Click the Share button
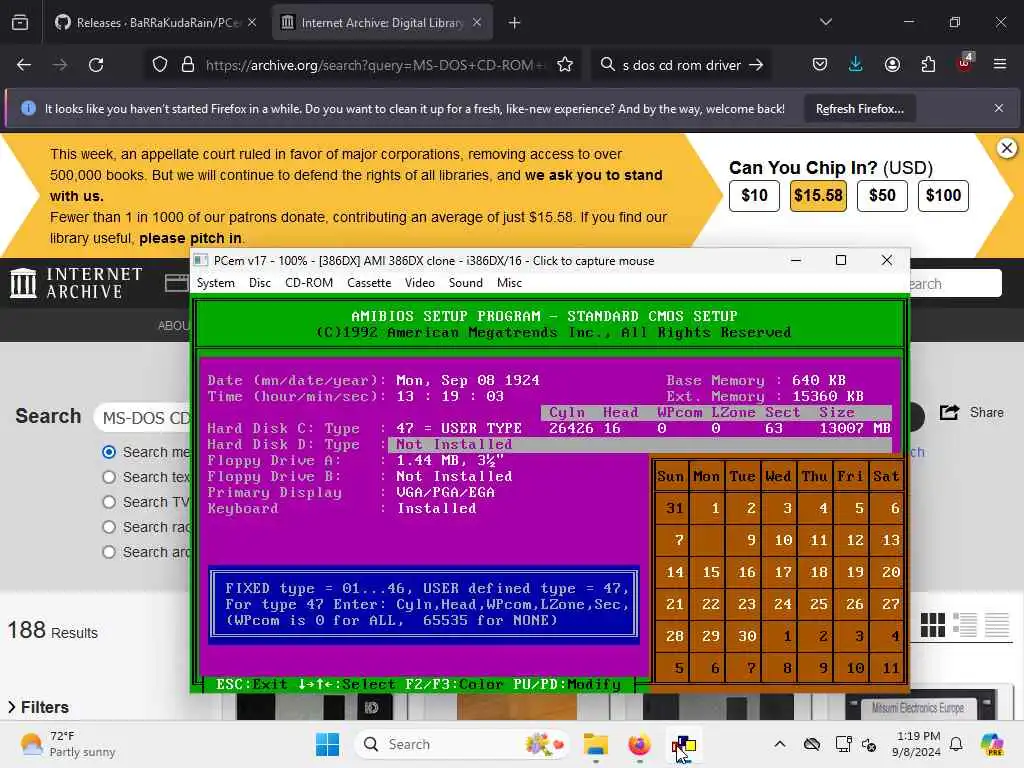Image resolution: width=1024 pixels, height=768 pixels. tap(972, 413)
